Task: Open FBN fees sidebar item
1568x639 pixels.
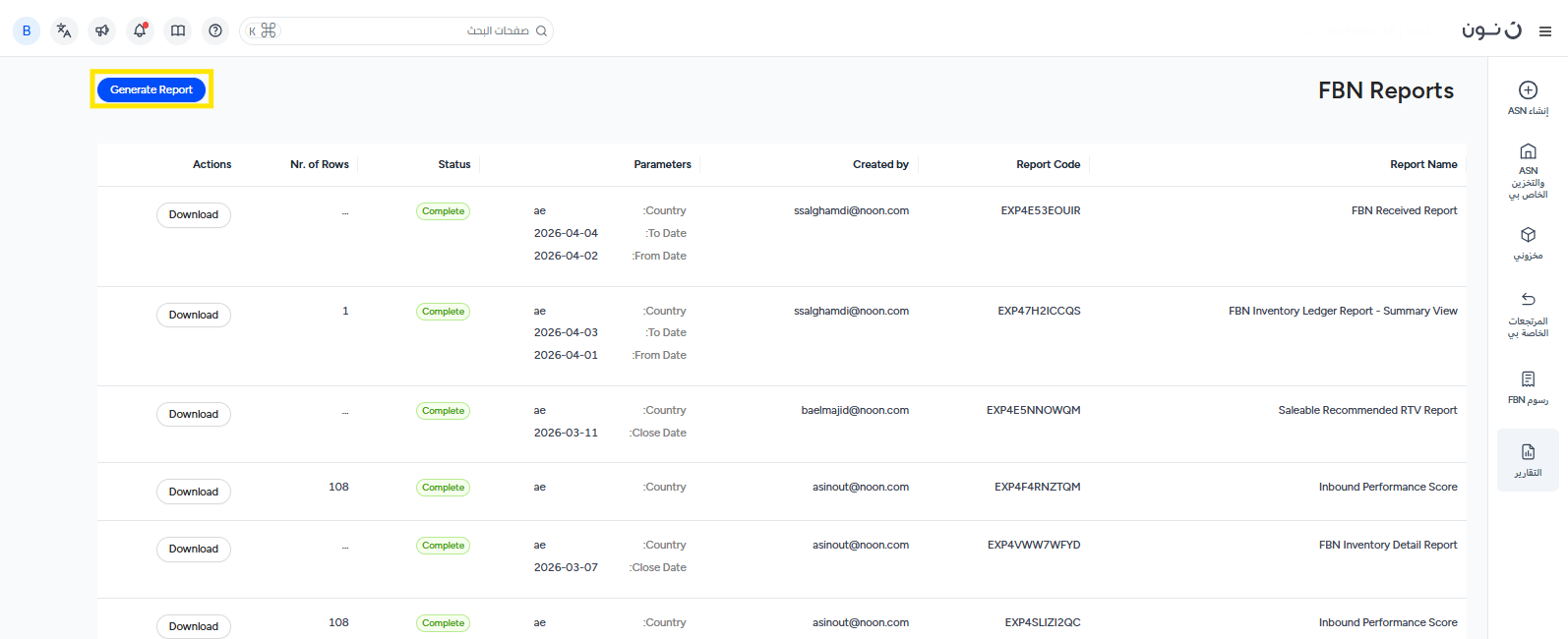Action: (x=1528, y=386)
